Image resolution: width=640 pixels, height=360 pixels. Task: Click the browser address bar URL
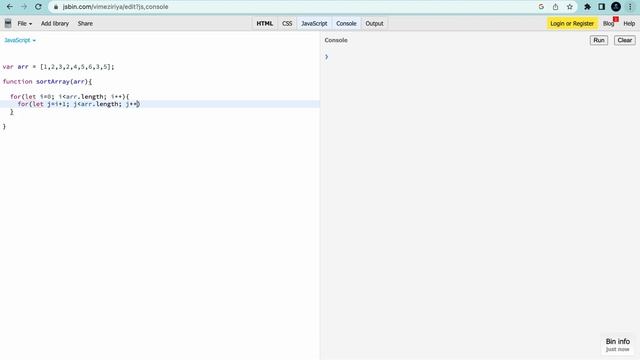point(116,7)
